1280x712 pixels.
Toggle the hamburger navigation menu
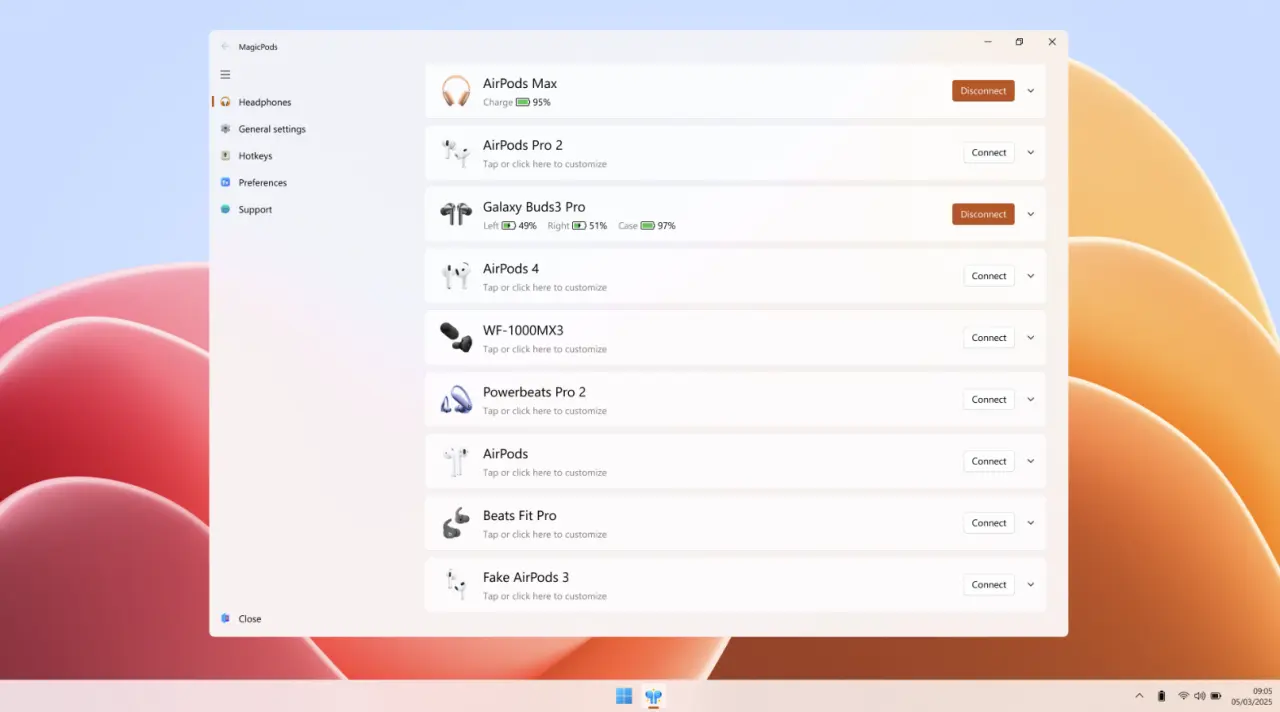click(225, 74)
